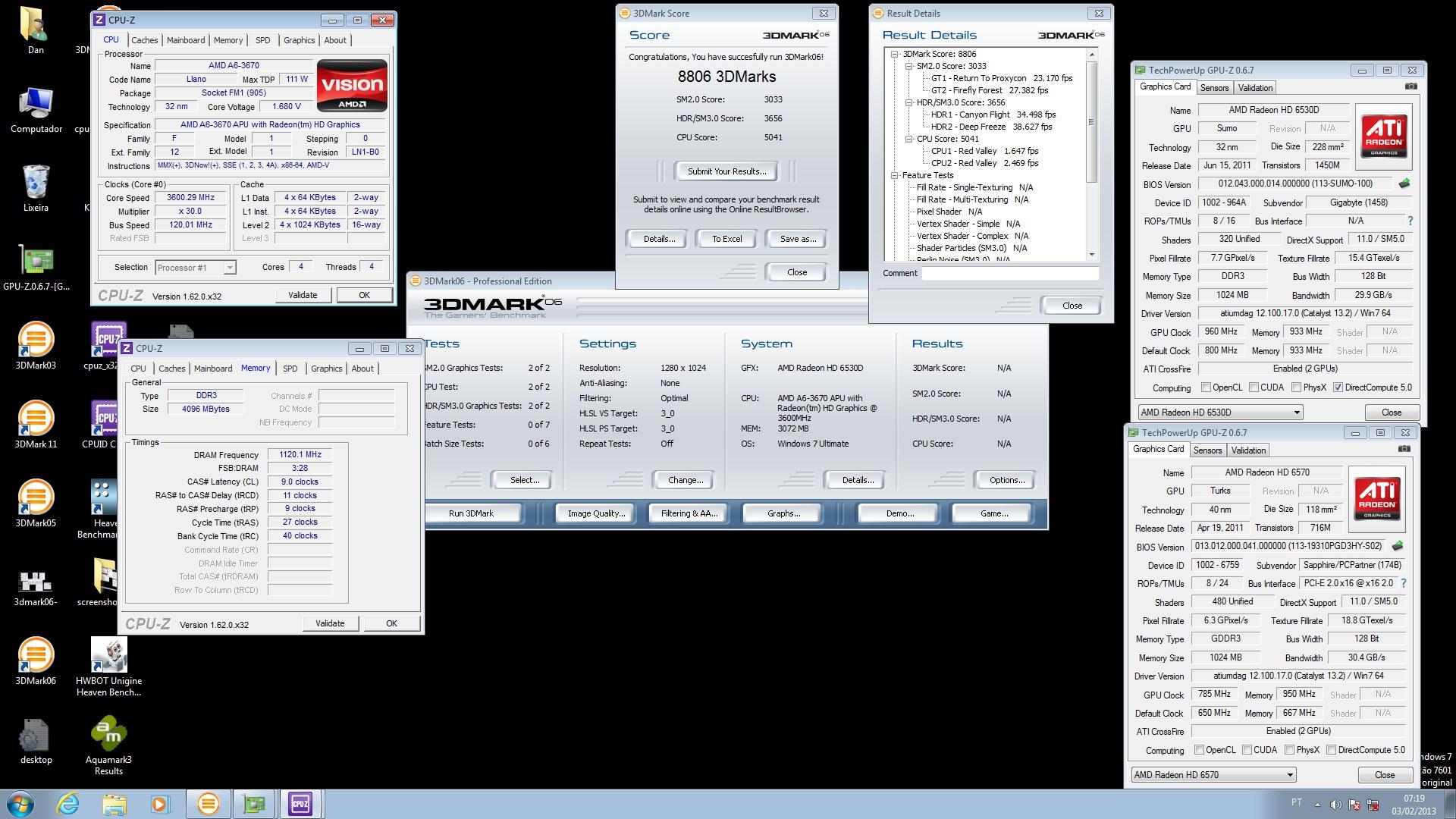Toggle CUDA checkbox in HD 6570 GPU-Z
The width and height of the screenshot is (1456, 819).
point(1247,750)
